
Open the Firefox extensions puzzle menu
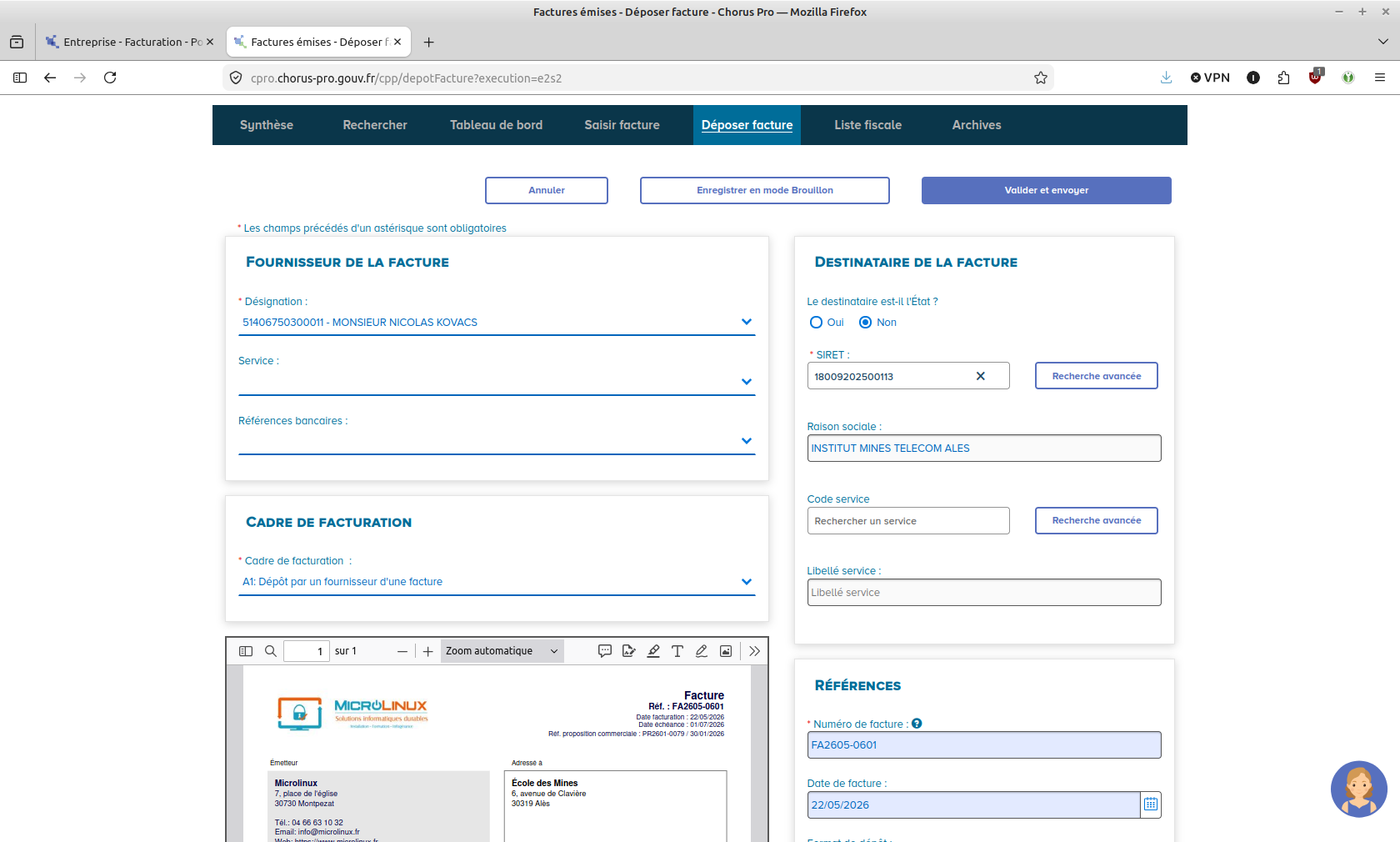pyautogui.click(x=1283, y=78)
